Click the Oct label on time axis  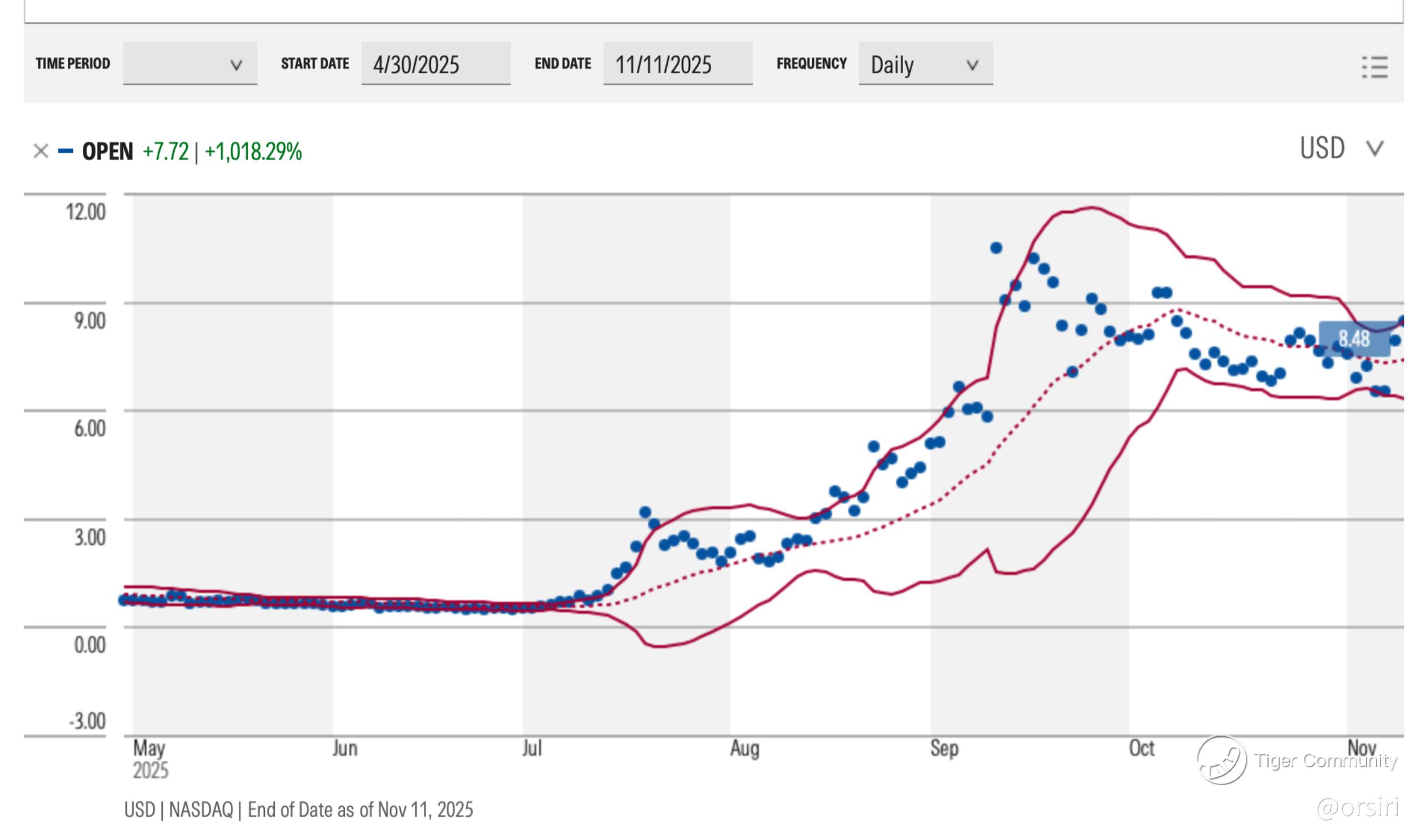(1141, 748)
